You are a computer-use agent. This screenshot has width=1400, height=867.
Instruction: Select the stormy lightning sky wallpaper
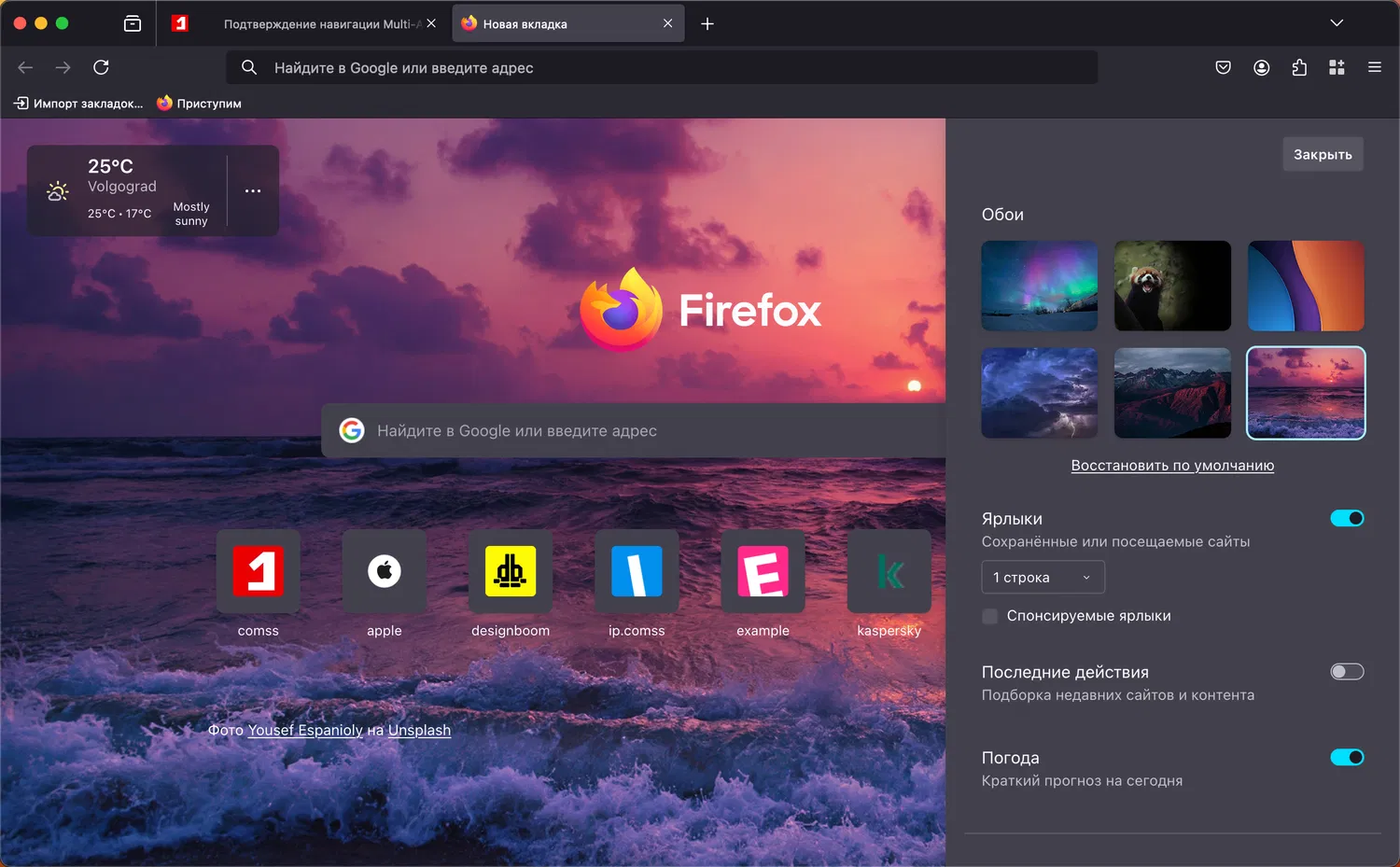click(1040, 393)
